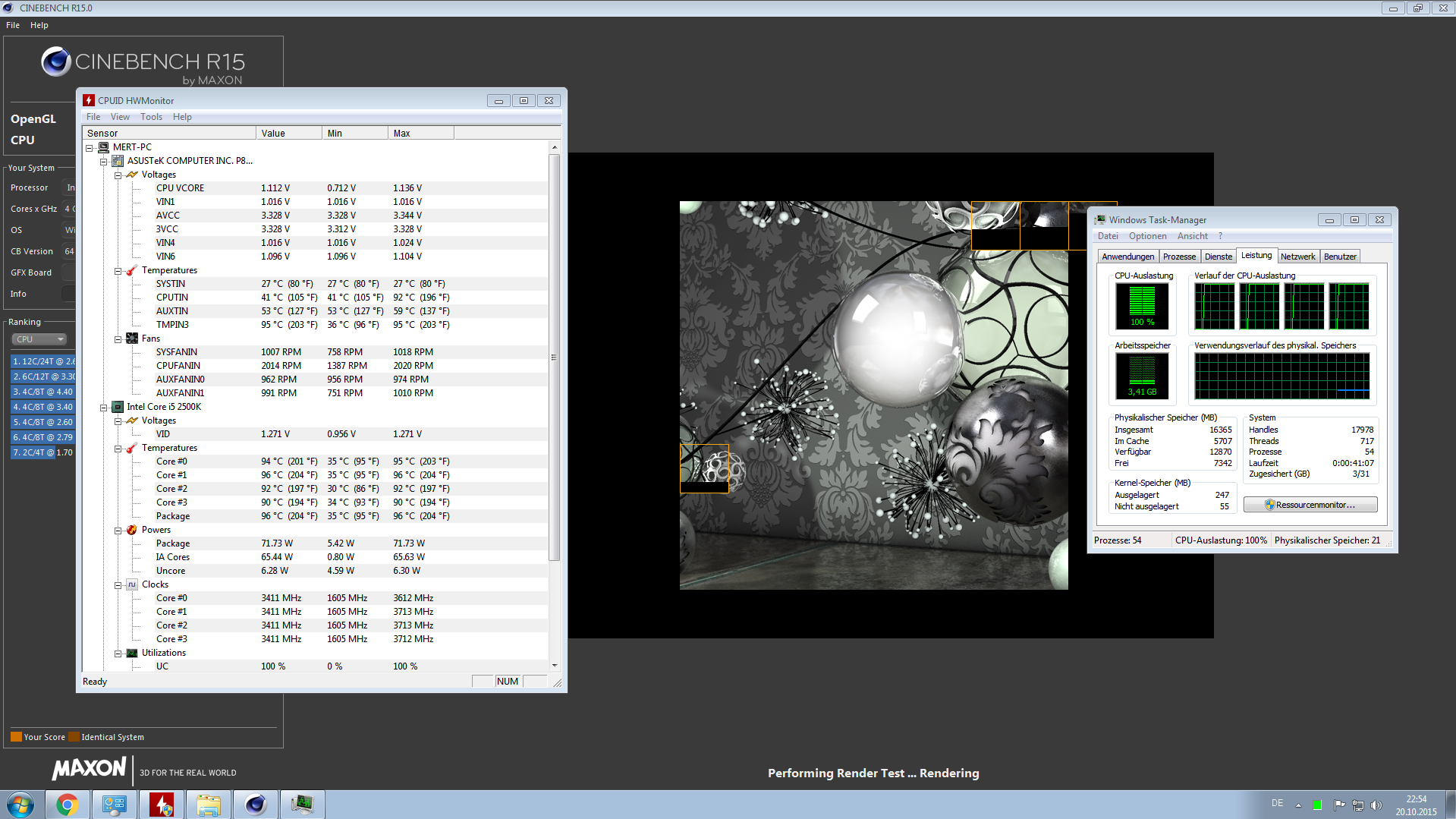This screenshot has width=1456, height=819.
Task: Click the thermometer icon beside CPU core Temperatures
Action: pyautogui.click(x=132, y=448)
